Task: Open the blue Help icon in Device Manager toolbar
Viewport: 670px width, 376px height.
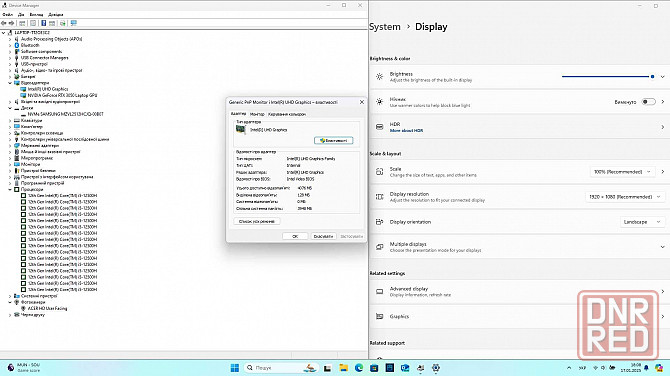Action: tap(44, 23)
